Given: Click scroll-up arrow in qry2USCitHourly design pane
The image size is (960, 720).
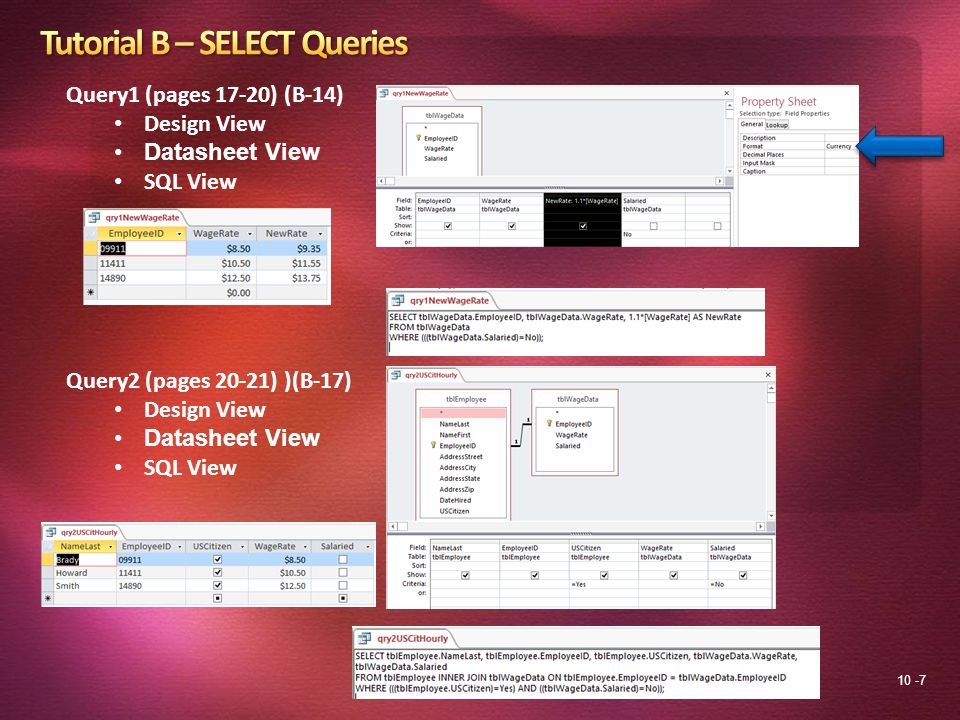Looking at the screenshot, I should tap(771, 388).
